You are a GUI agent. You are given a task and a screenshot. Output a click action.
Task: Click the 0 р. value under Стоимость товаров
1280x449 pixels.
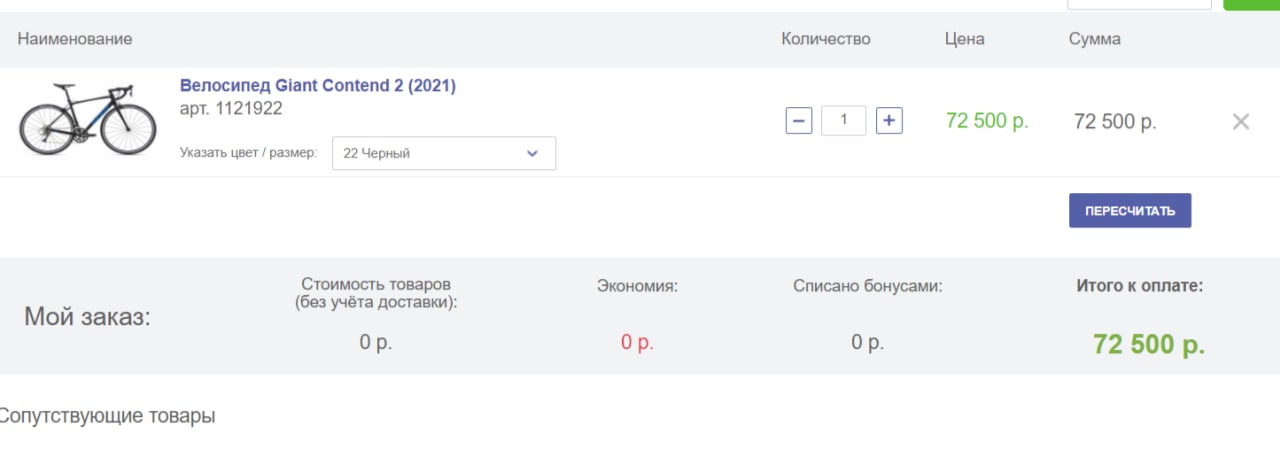(x=376, y=343)
